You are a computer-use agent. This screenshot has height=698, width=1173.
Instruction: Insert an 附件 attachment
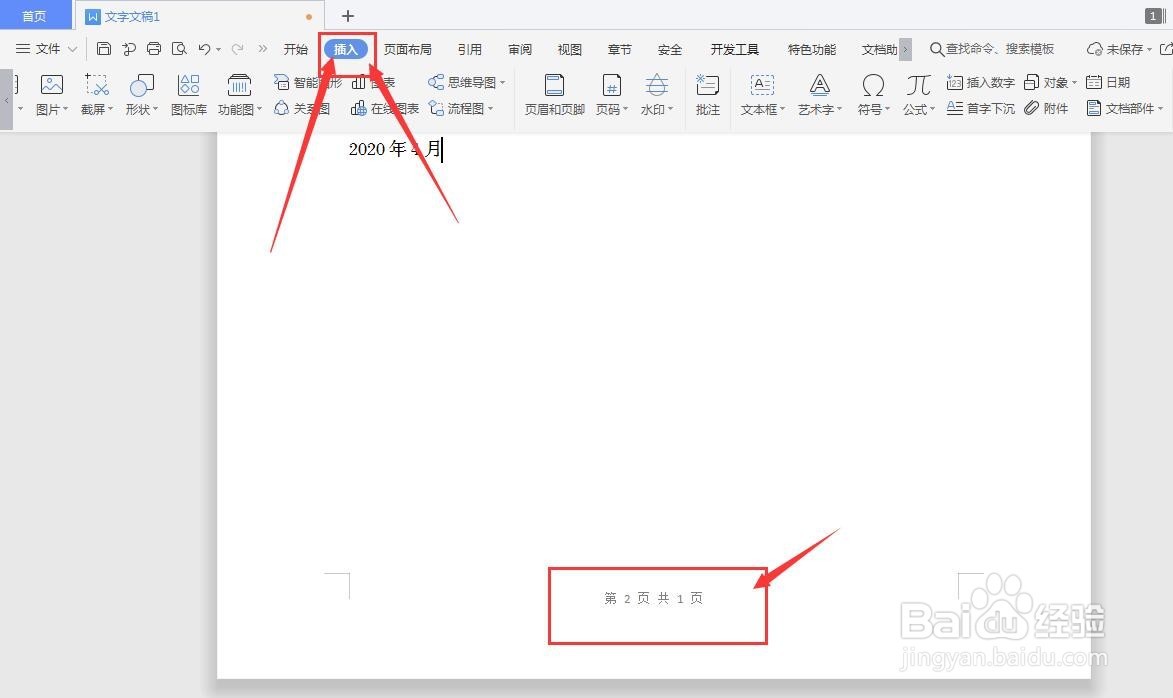click(x=1046, y=108)
